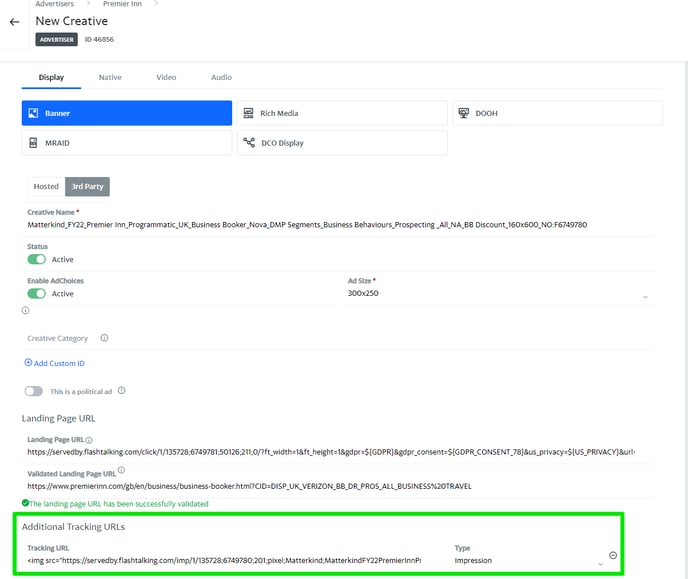The width and height of the screenshot is (688, 579).
Task: Click green validation checkmark icon
Action: (25, 503)
